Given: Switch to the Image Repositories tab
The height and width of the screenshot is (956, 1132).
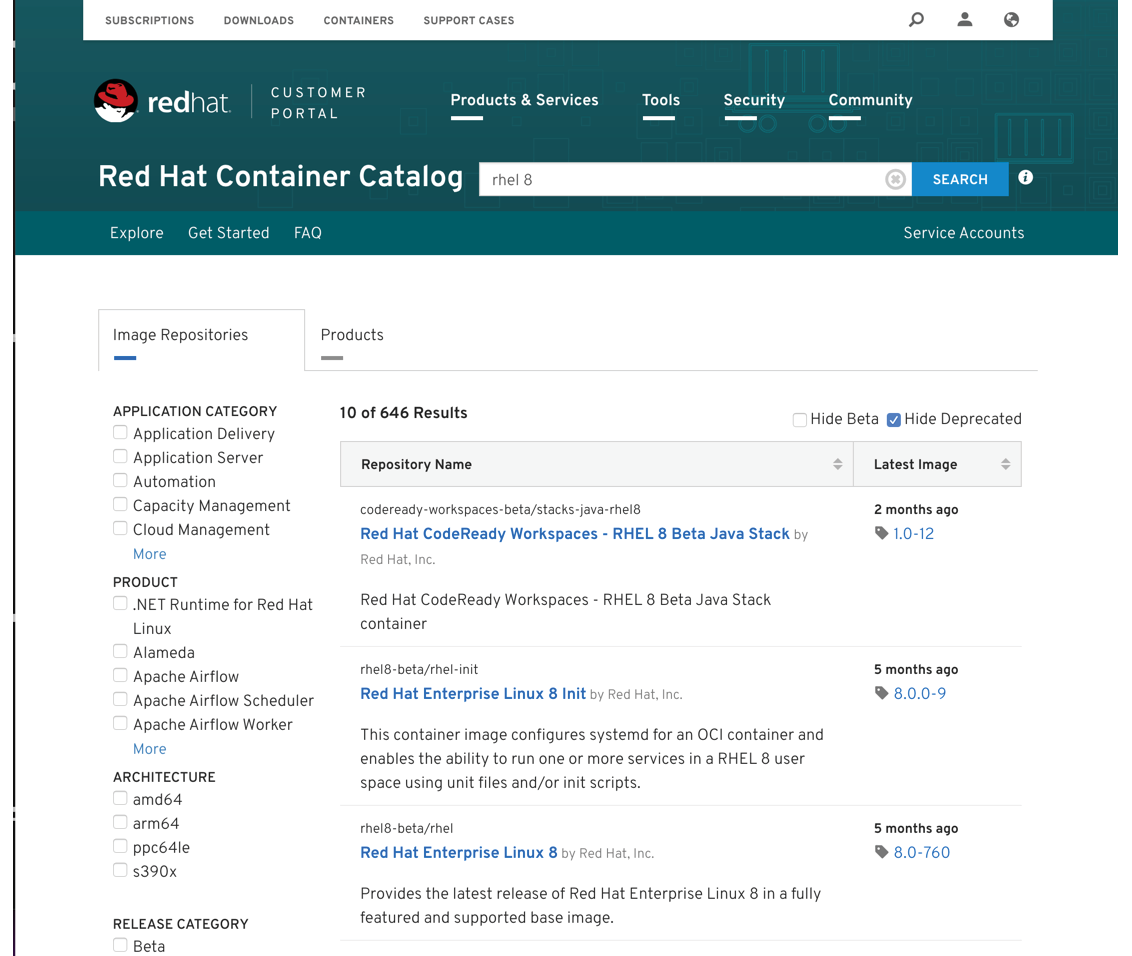Looking at the screenshot, I should tap(201, 339).
